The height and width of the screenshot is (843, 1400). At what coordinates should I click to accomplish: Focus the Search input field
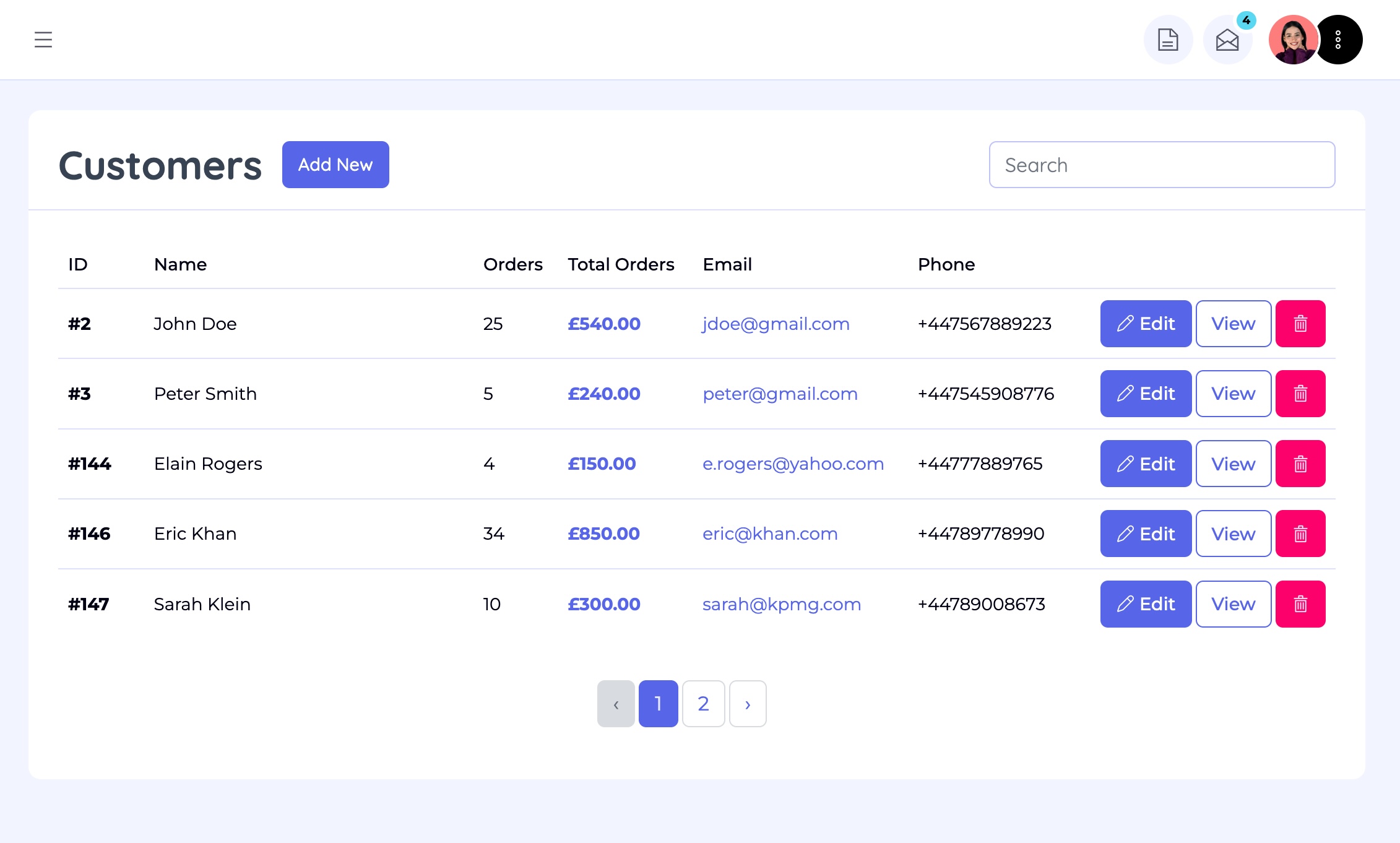pyautogui.click(x=1162, y=165)
